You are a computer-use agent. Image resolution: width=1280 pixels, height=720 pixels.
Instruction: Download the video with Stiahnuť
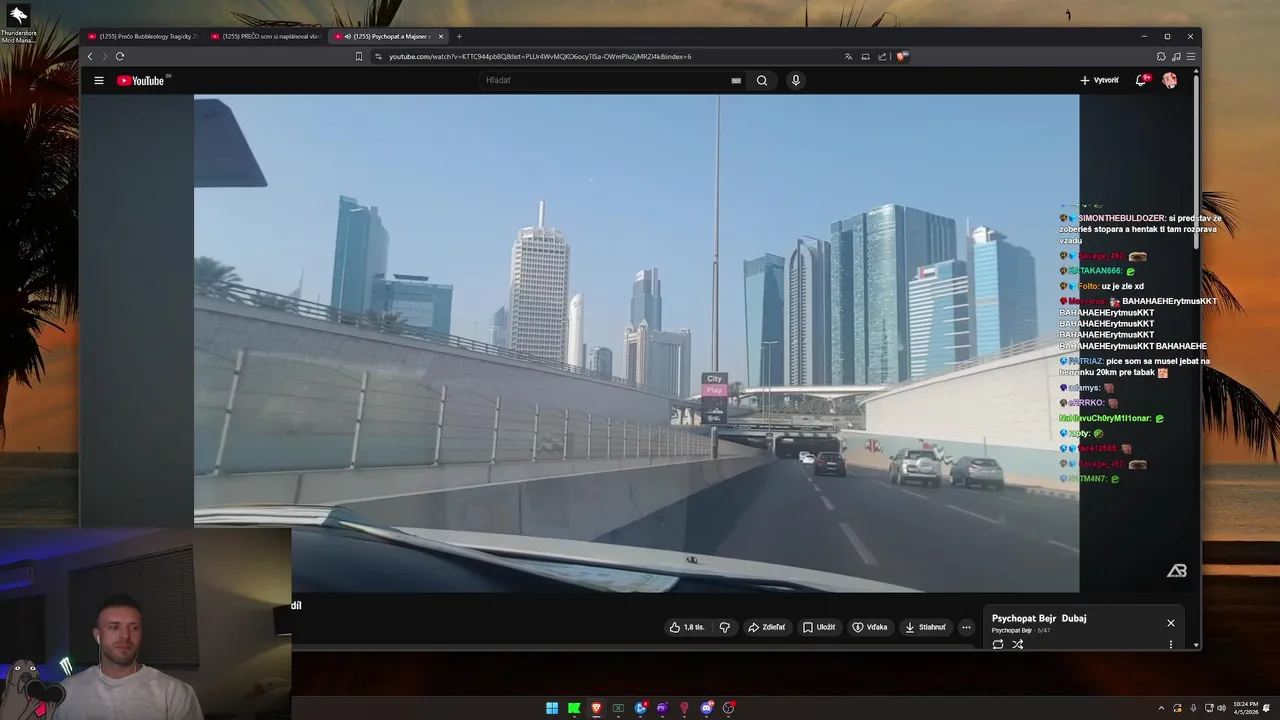(x=925, y=627)
